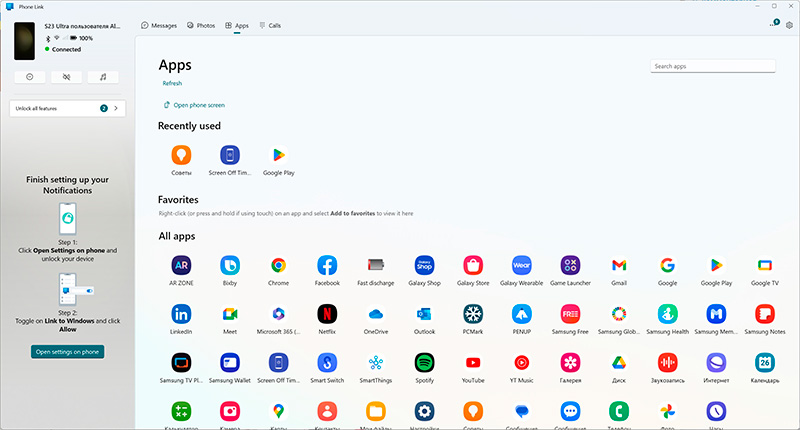Click the Refresh link under Apps

[172, 83]
